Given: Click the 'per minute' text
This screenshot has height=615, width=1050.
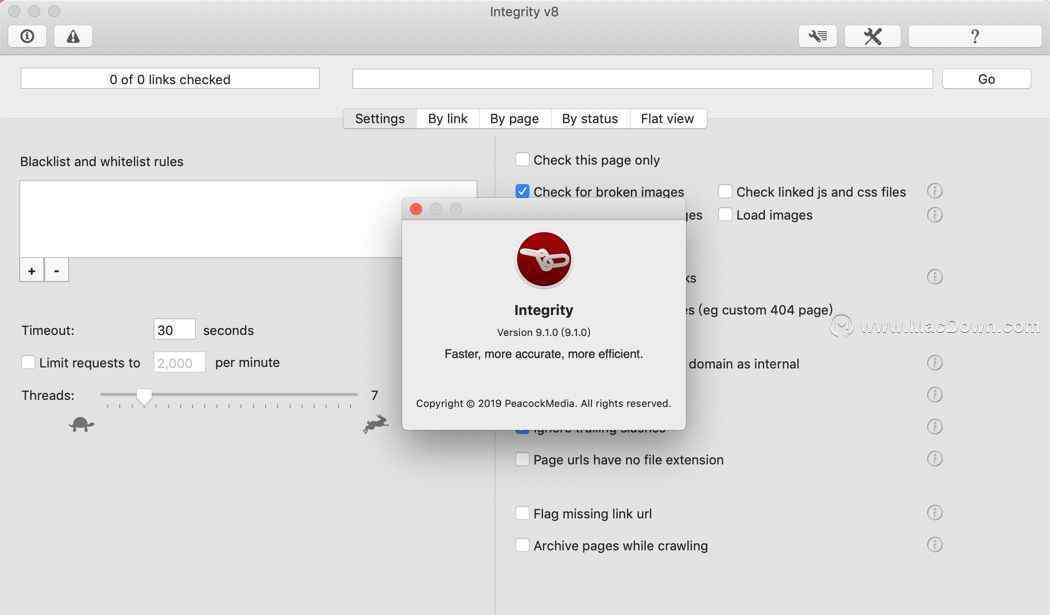Looking at the screenshot, I should click(247, 362).
